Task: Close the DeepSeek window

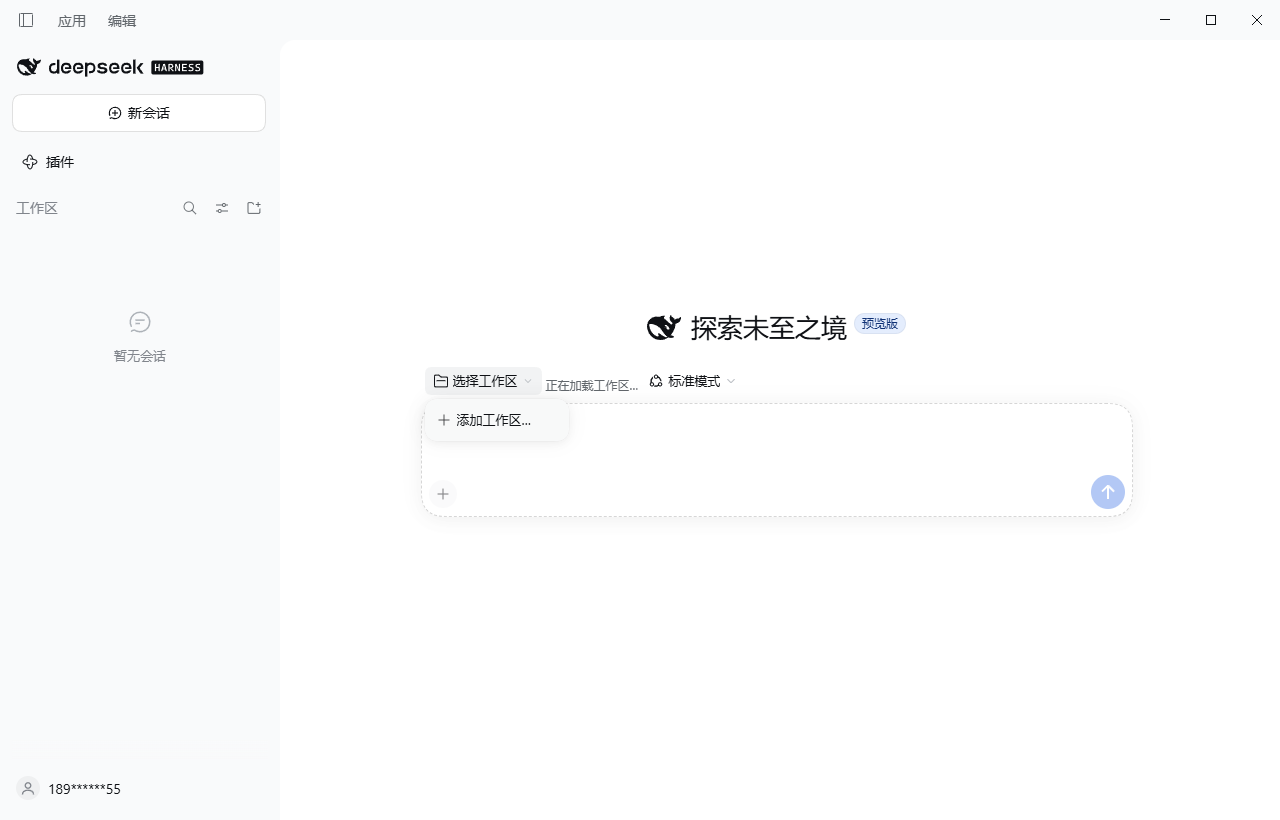Action: 1257,20
